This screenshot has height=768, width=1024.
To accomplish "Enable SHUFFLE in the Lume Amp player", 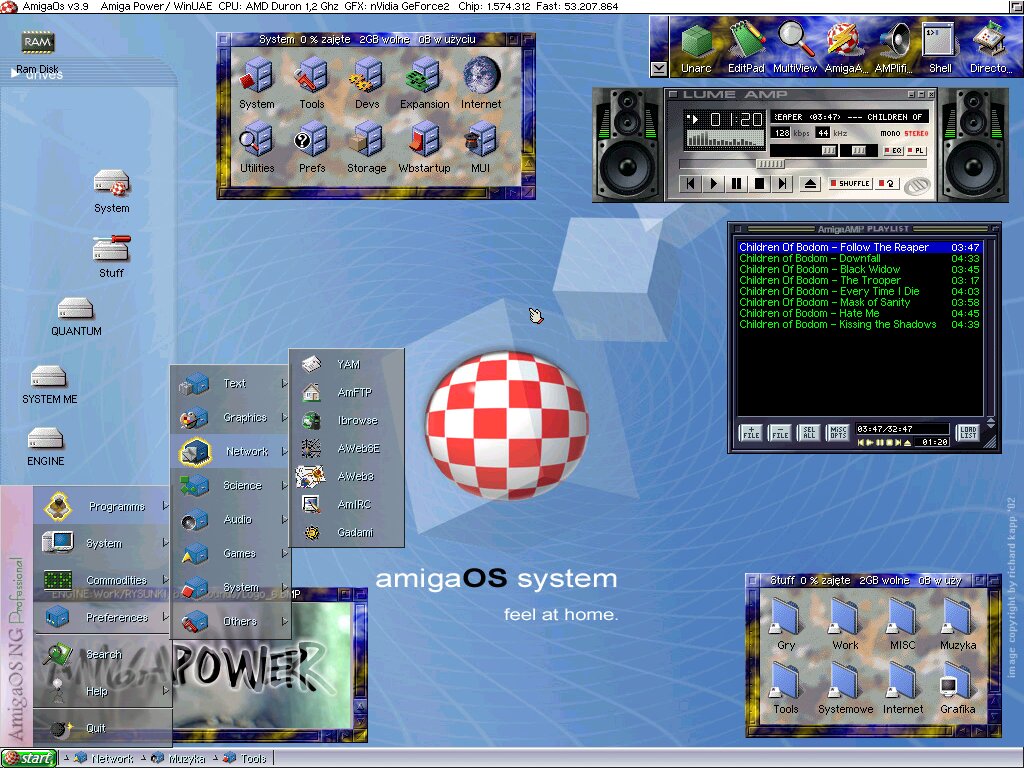I will [x=850, y=184].
